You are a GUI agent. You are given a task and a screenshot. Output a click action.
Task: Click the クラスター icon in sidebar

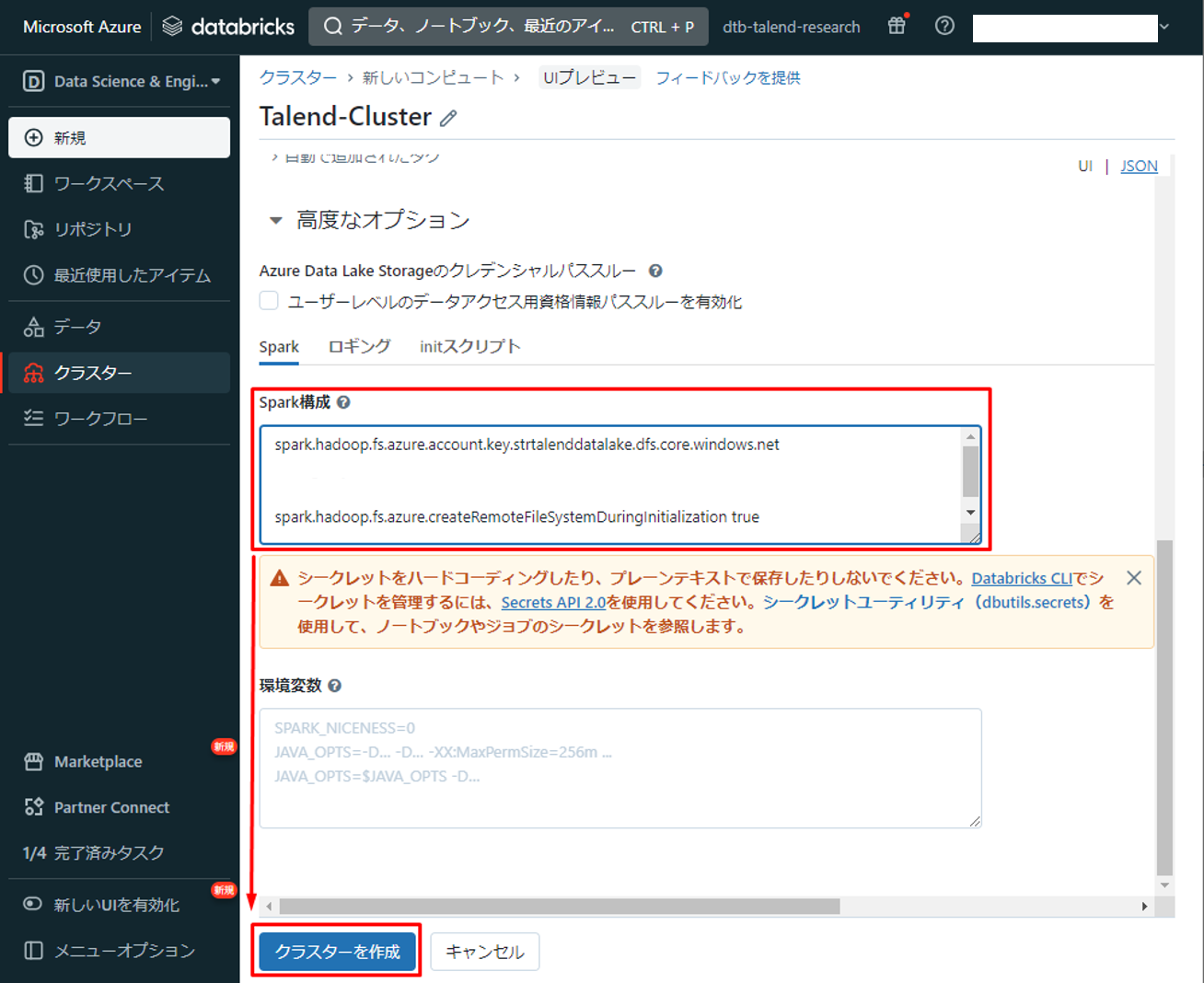34,373
